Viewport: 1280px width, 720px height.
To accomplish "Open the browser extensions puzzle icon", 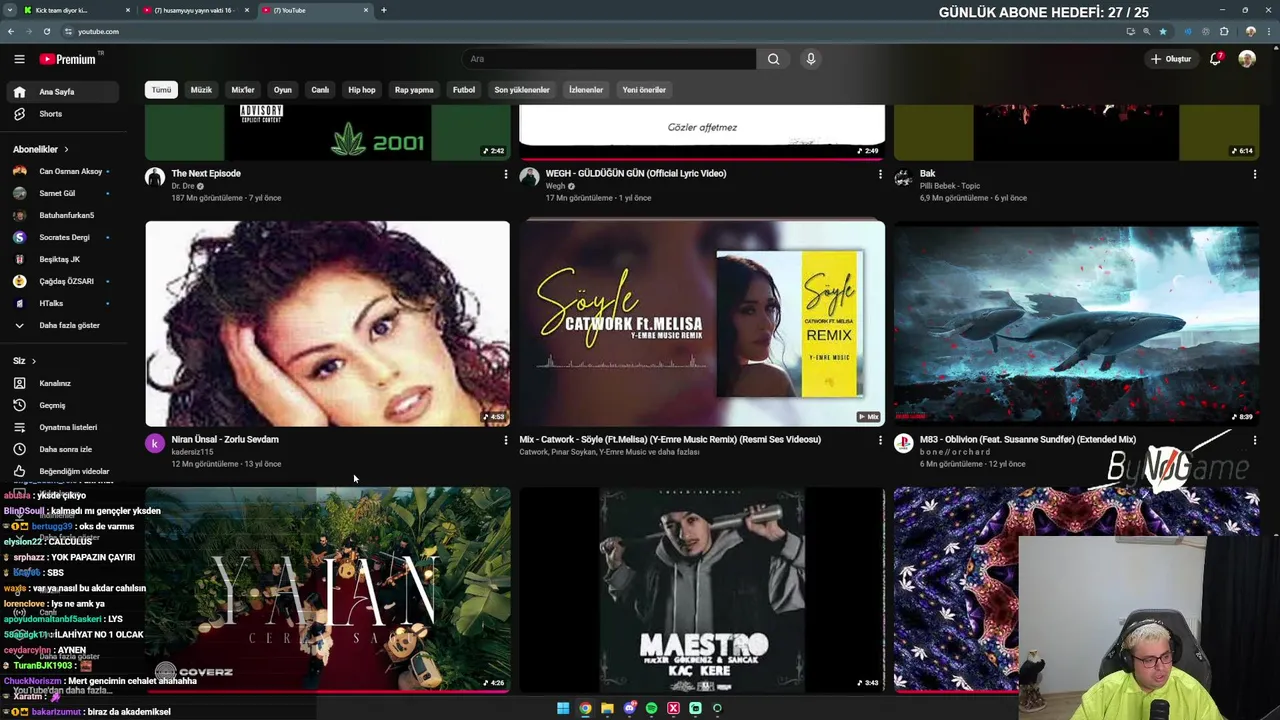I will pyautogui.click(x=1223, y=31).
